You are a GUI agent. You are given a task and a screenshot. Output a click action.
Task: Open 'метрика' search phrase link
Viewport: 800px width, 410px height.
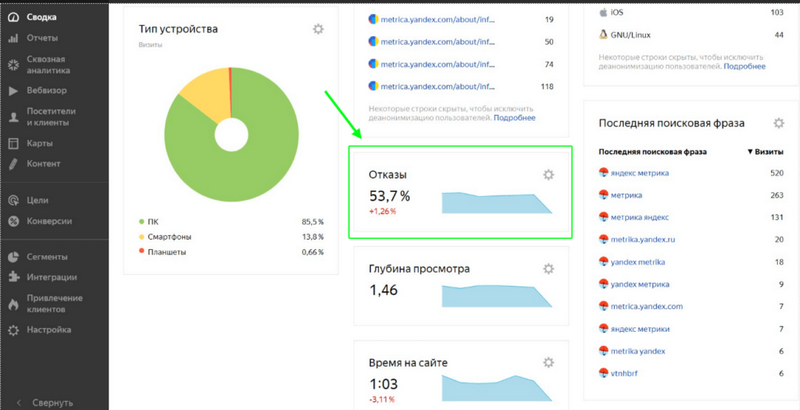[x=627, y=195]
